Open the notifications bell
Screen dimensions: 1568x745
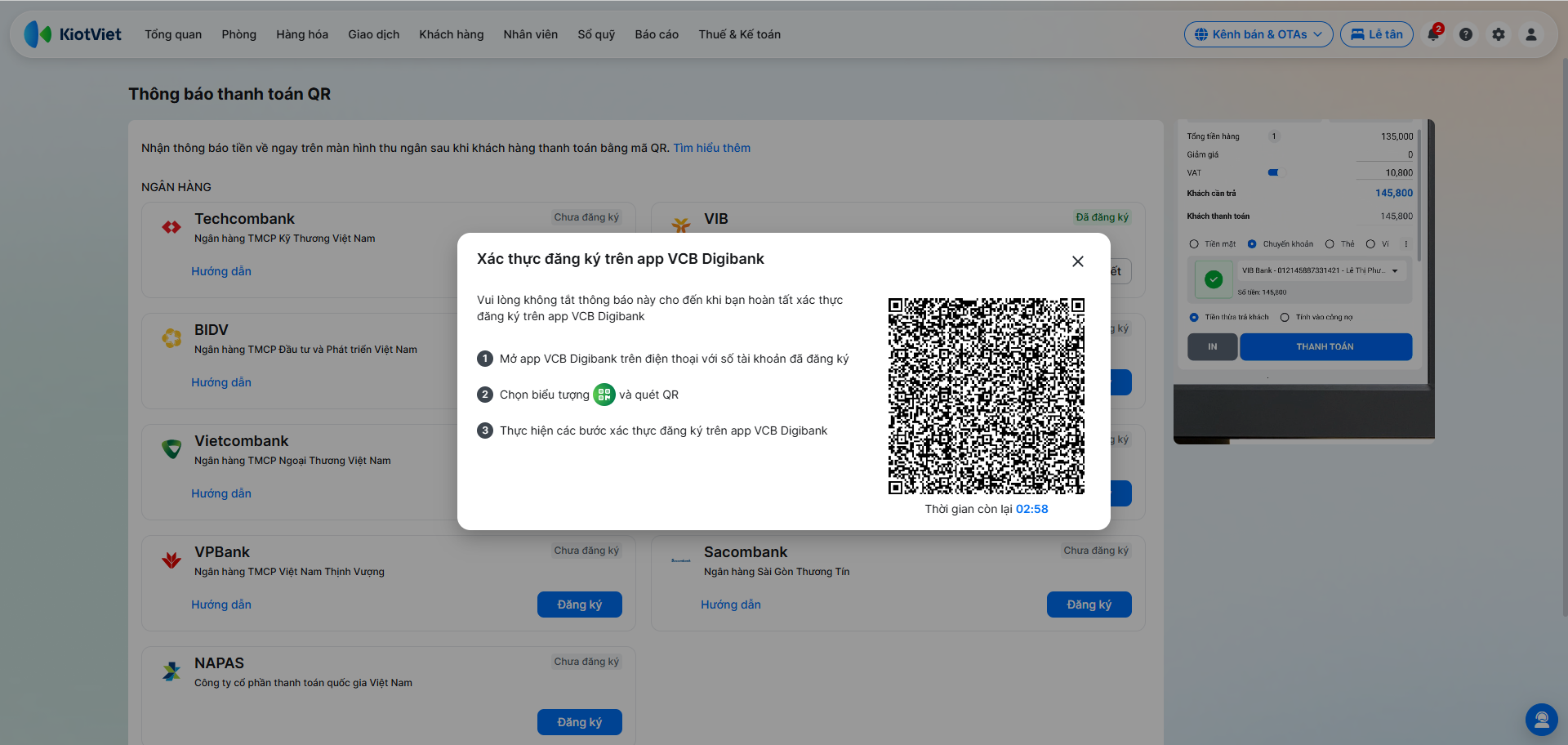1433,34
